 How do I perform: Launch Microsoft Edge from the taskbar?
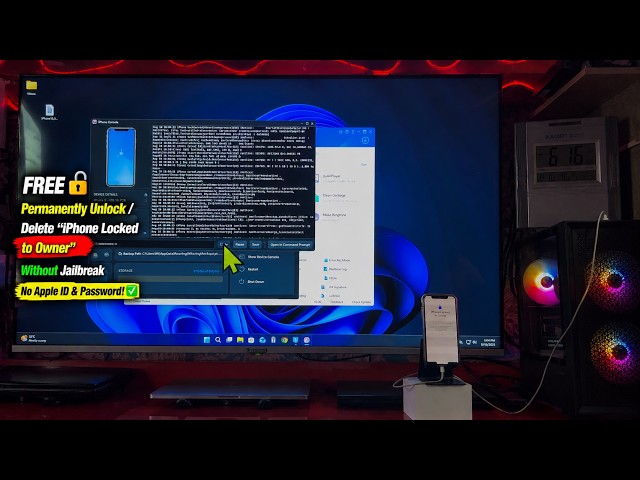[x=262, y=340]
